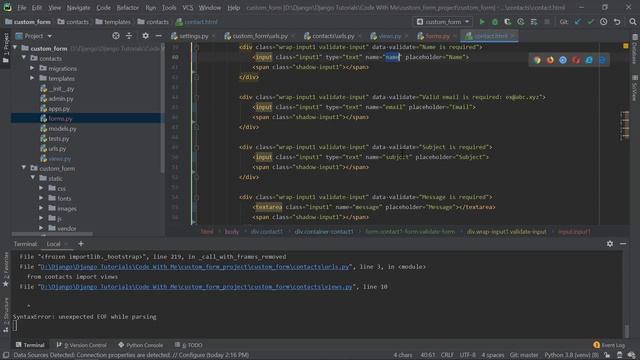This screenshot has width=640, height=360.
Task: Open Version Control tool tab
Action: 81,345
